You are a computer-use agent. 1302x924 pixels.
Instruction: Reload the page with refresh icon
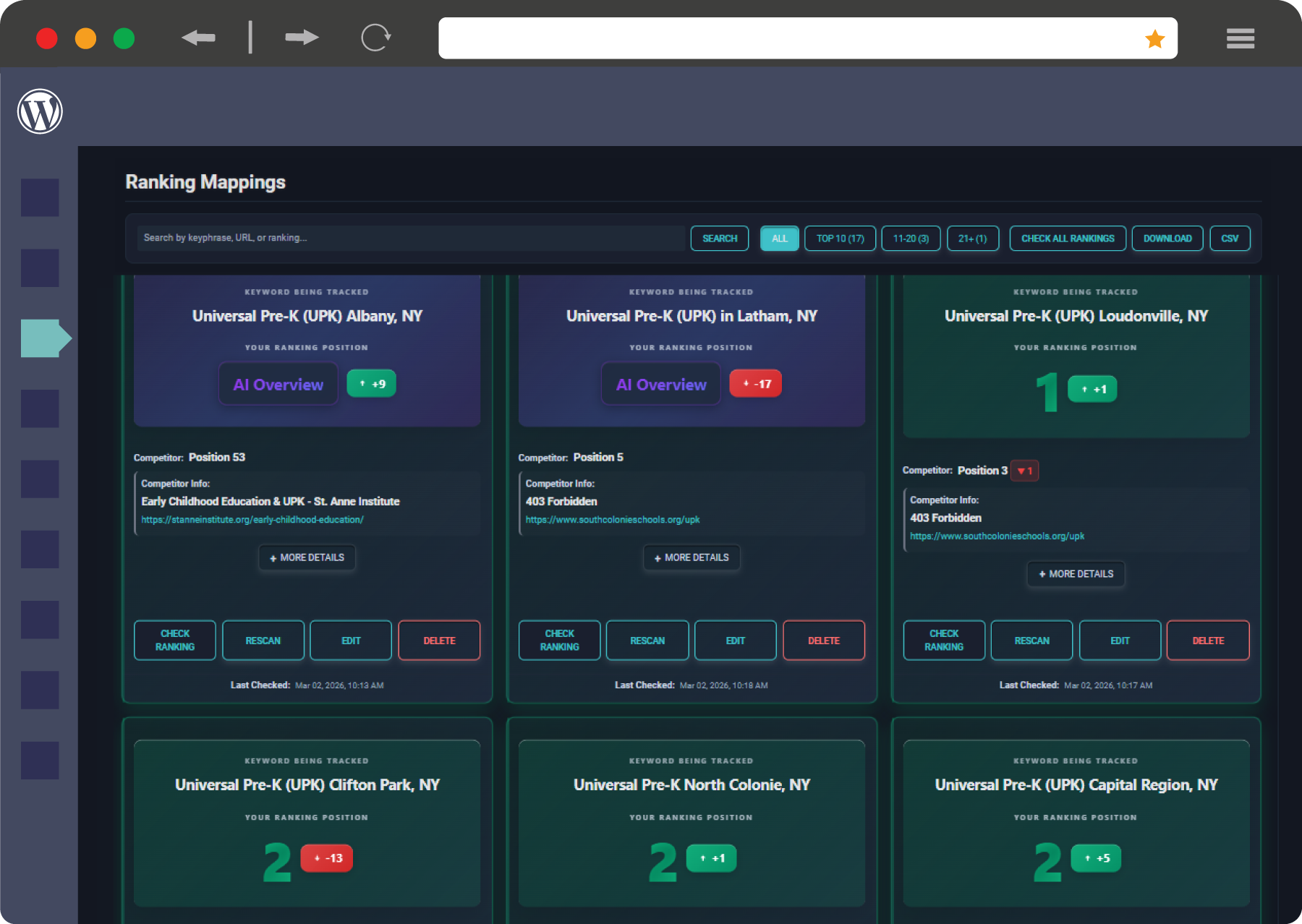pyautogui.click(x=375, y=38)
